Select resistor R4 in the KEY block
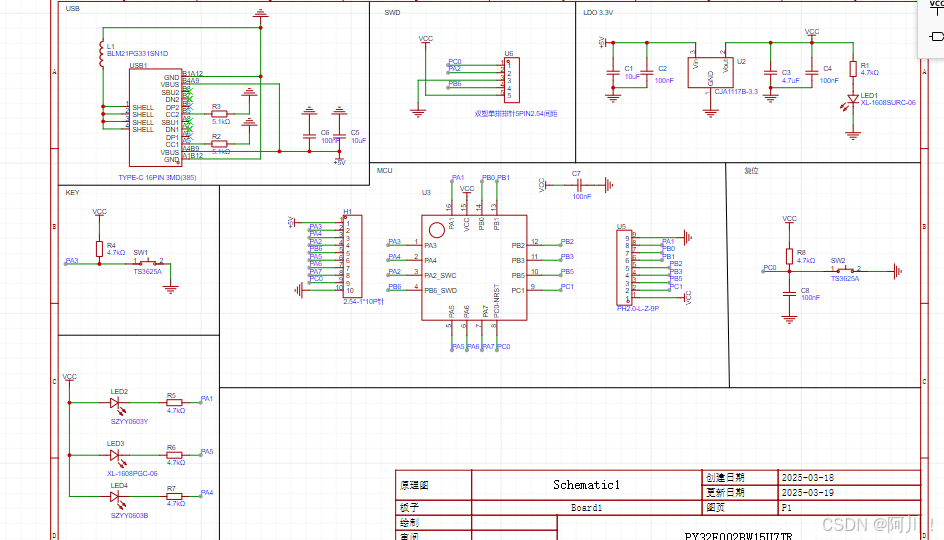 (99, 249)
